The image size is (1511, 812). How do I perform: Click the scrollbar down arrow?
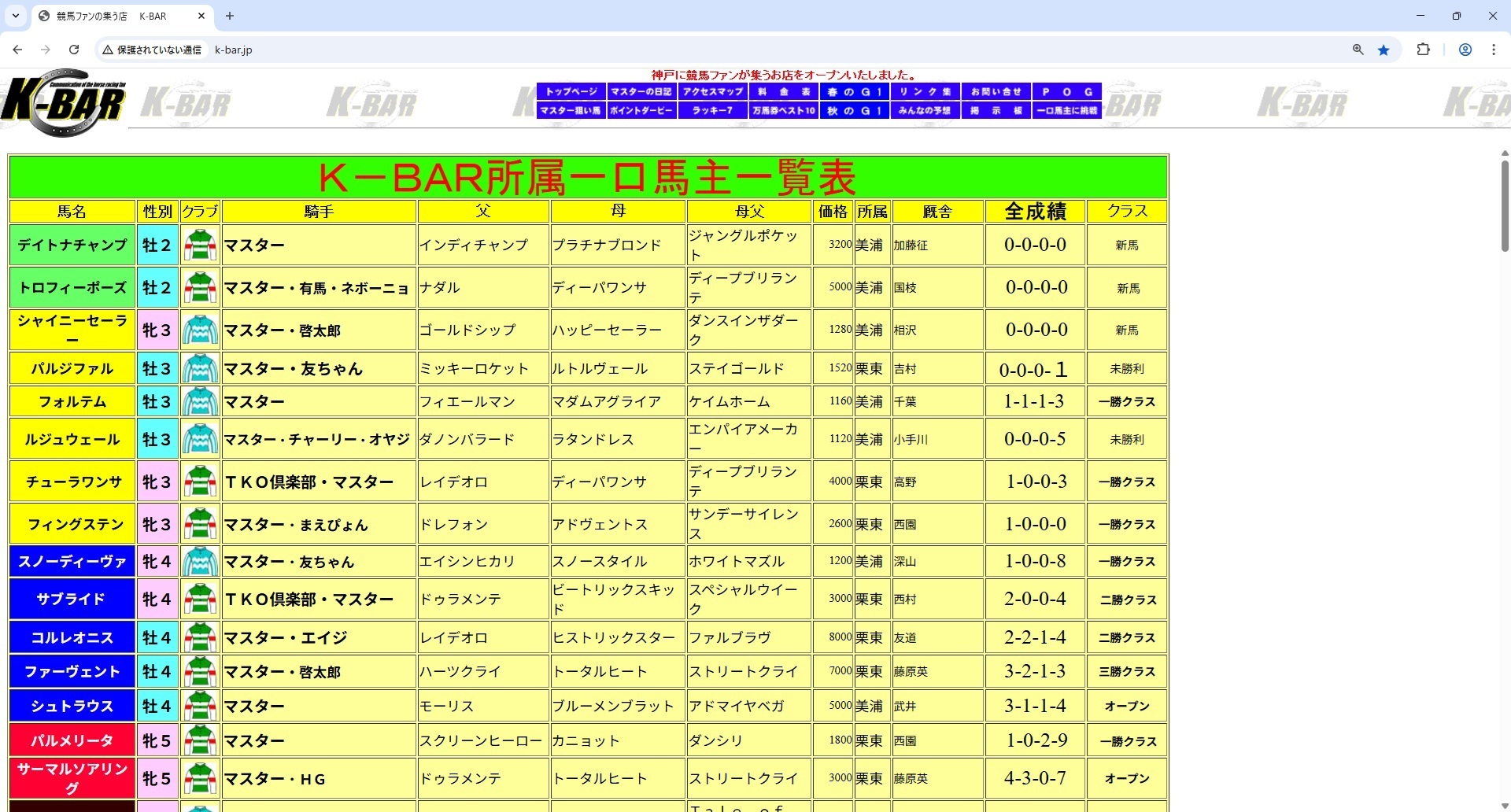1505,806
